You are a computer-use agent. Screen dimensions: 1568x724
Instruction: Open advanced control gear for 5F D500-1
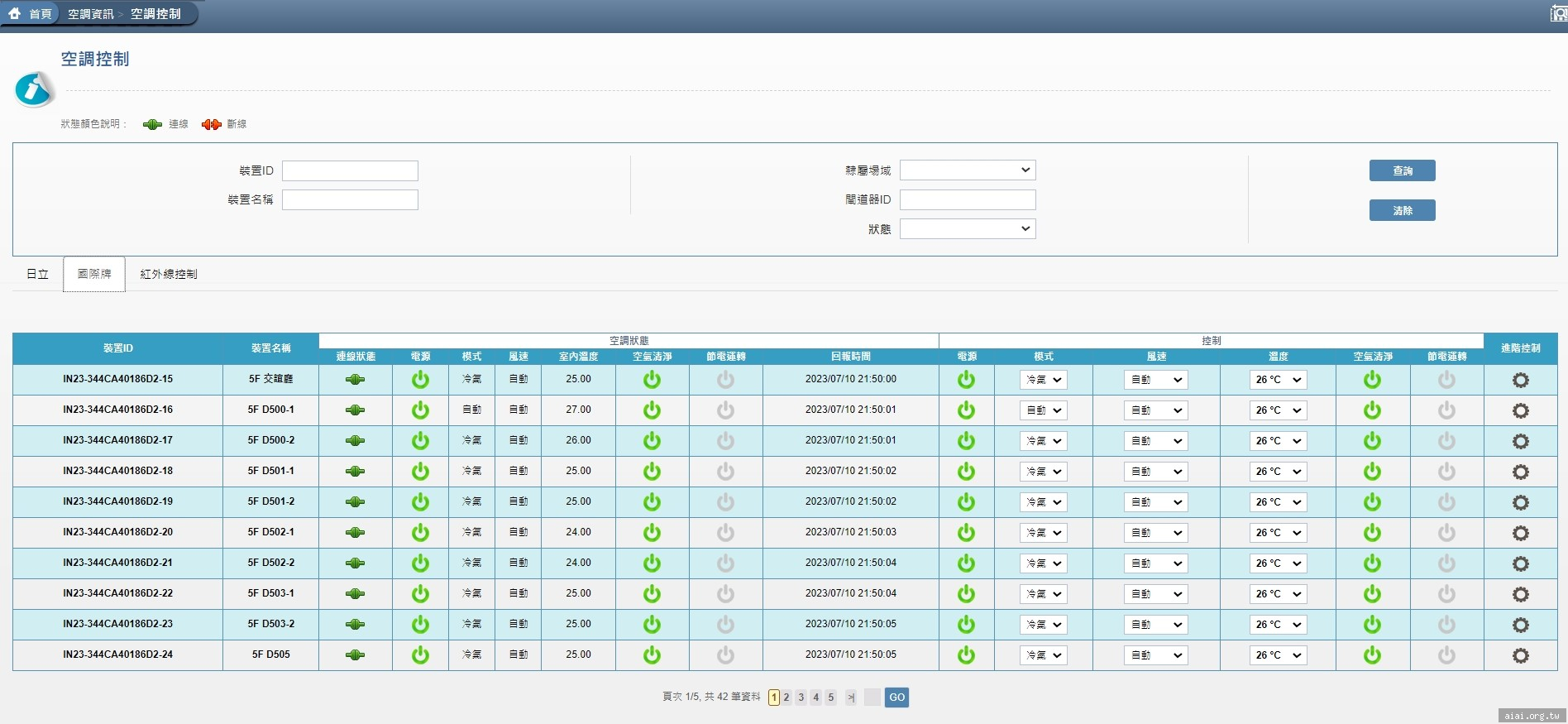(x=1520, y=410)
